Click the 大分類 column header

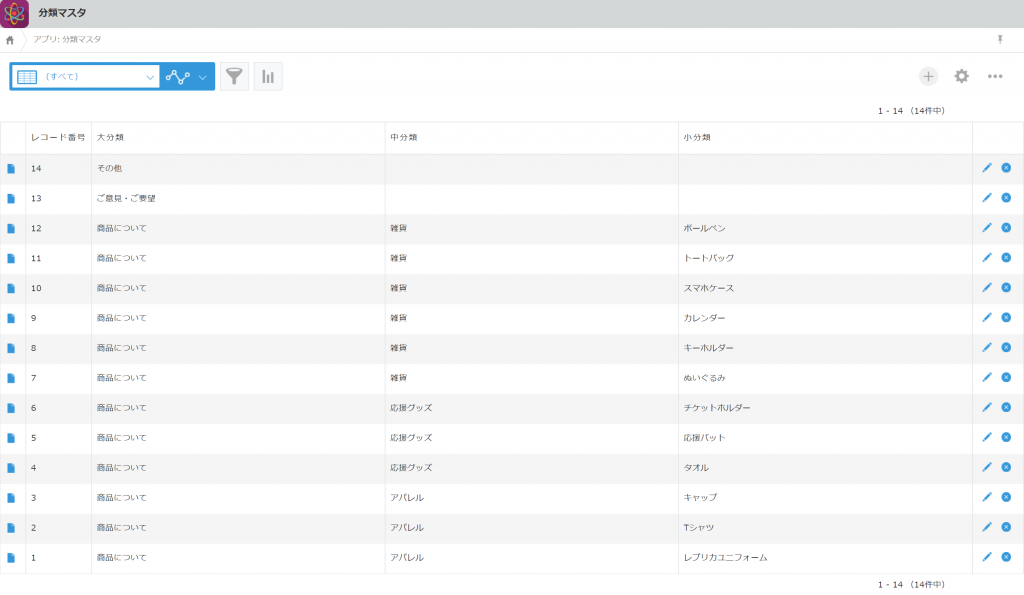[110, 138]
